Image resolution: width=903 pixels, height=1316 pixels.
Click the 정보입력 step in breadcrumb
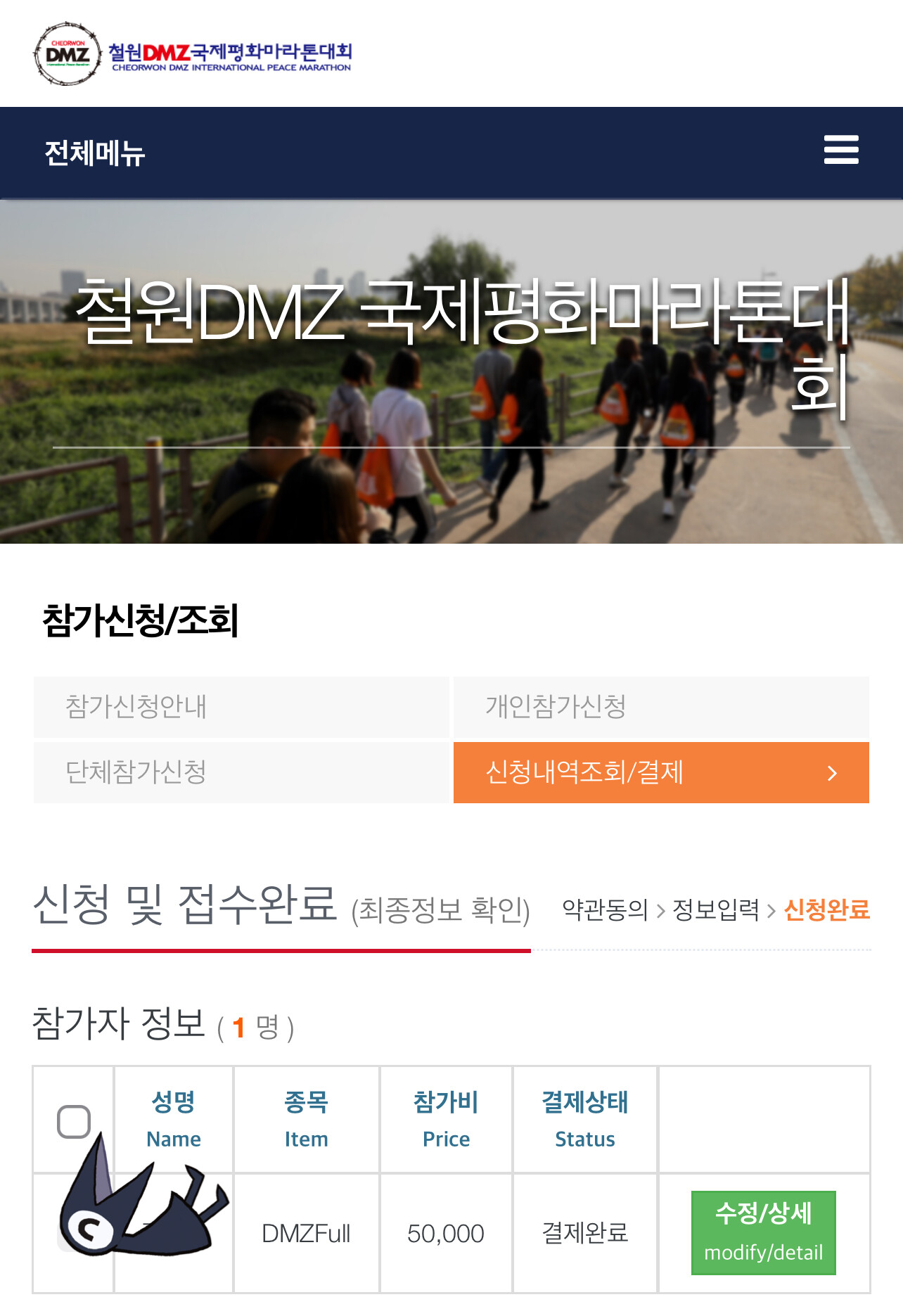(716, 909)
